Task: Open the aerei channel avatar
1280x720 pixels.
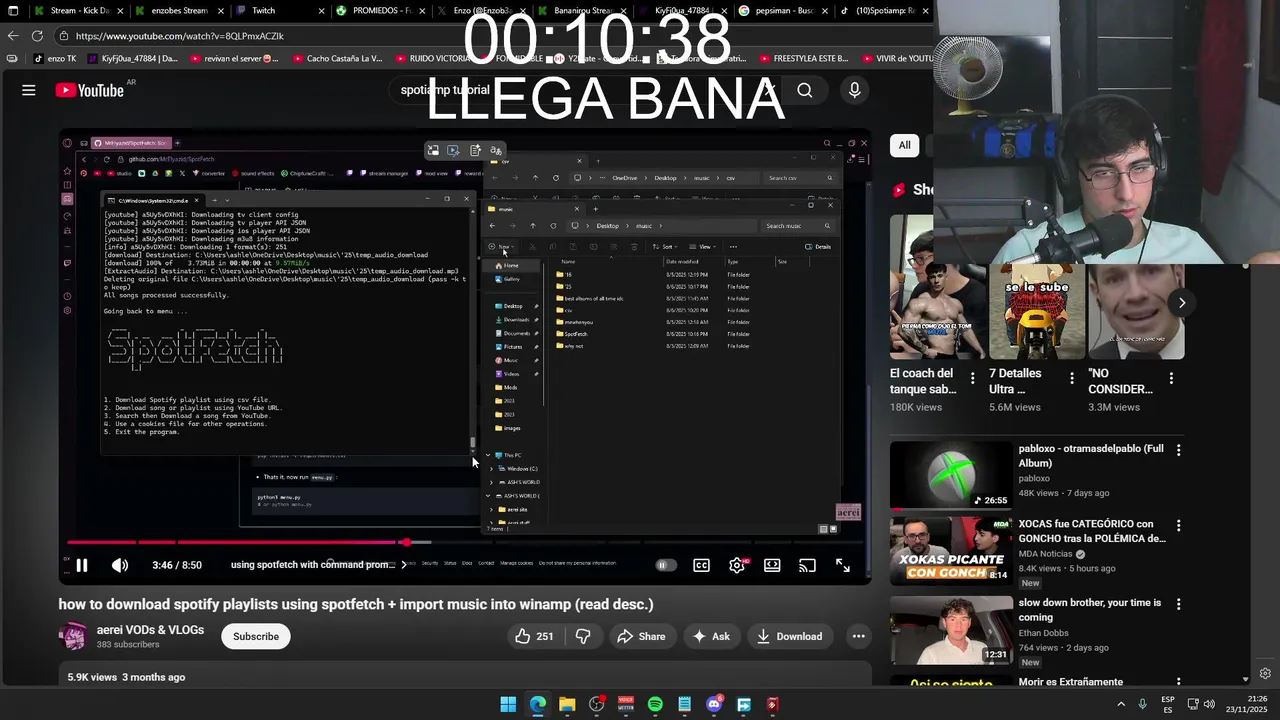Action: point(73,636)
